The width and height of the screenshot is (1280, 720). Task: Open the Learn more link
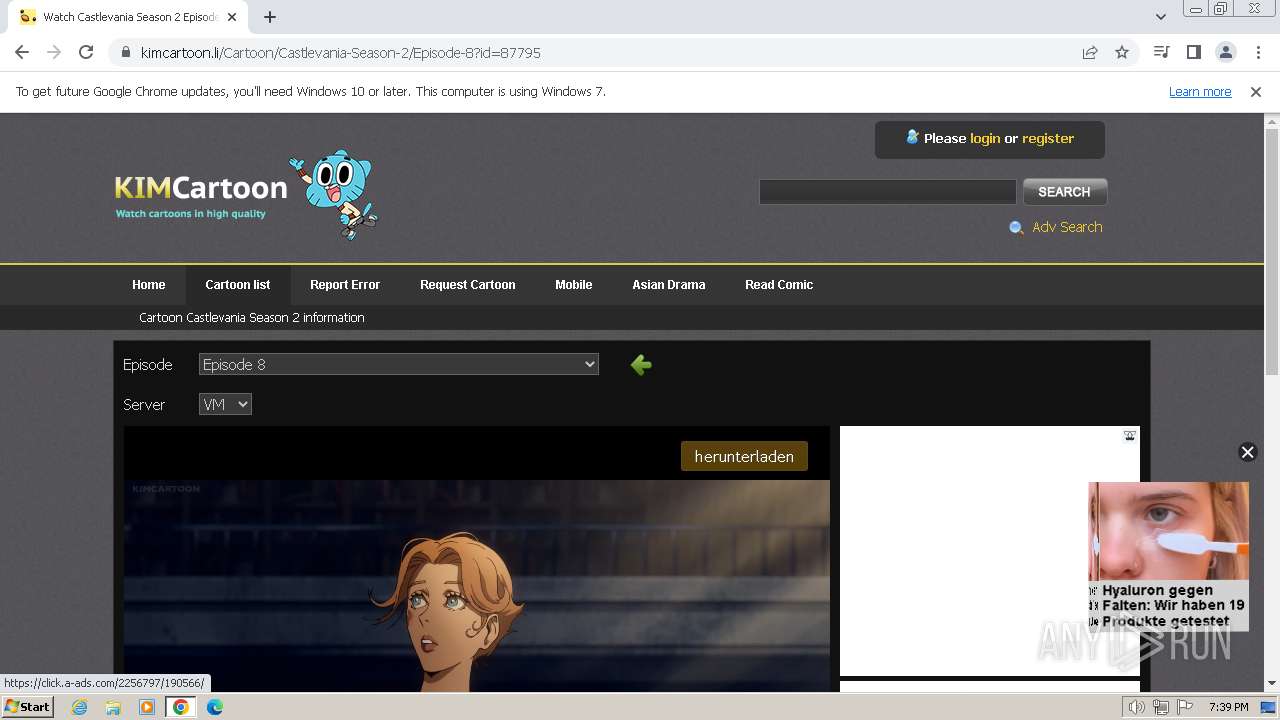[x=1200, y=91]
